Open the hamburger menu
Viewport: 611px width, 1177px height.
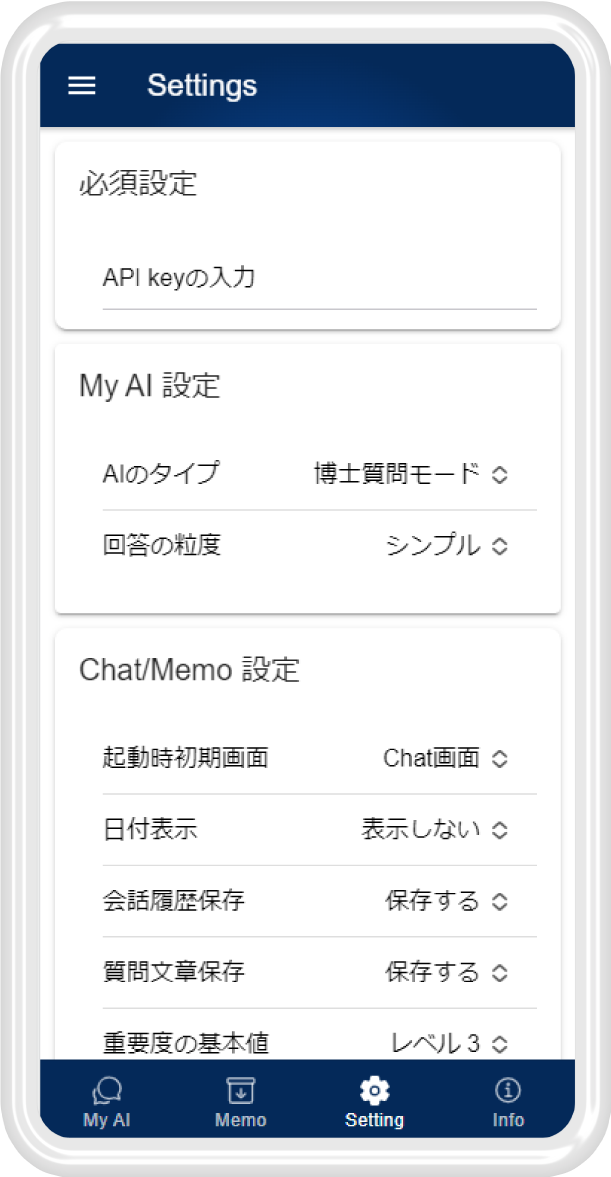tap(81, 86)
